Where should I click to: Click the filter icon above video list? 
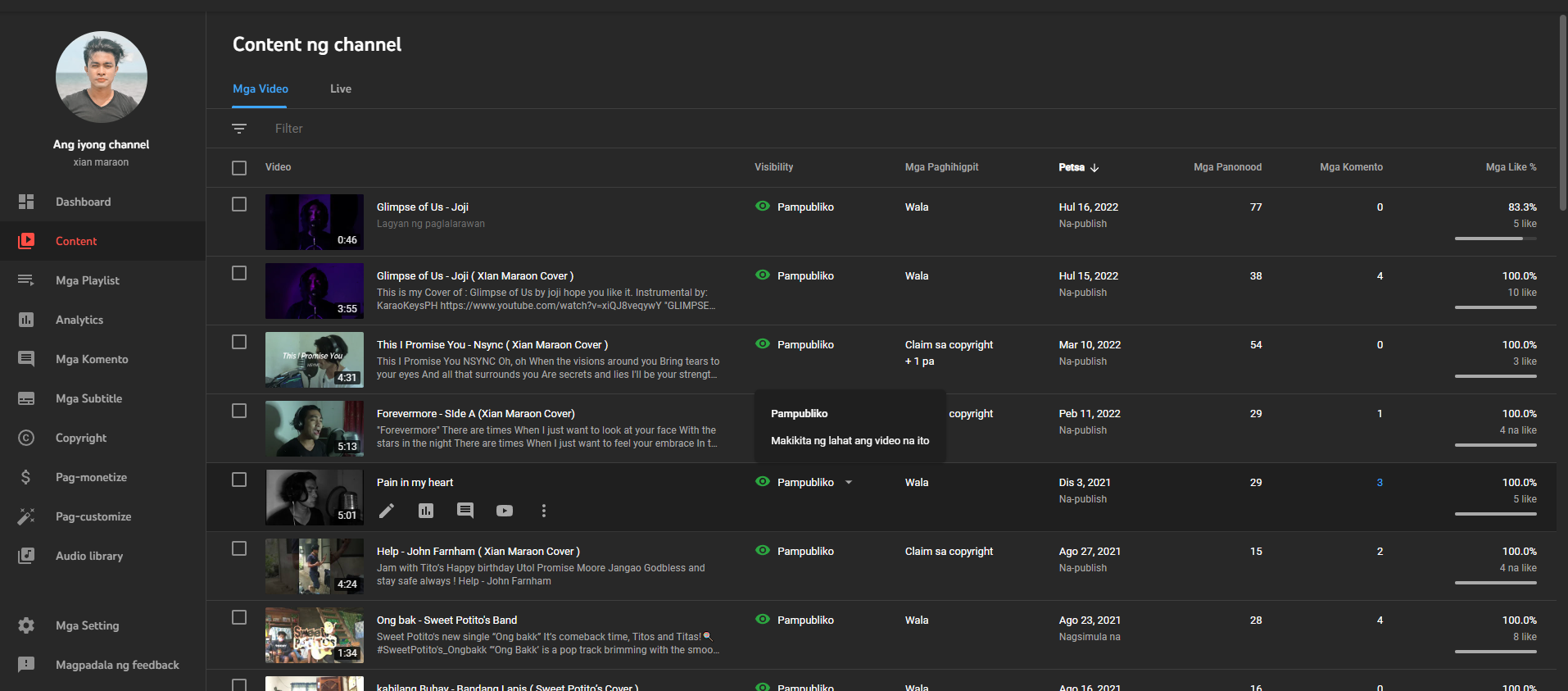coord(239,129)
